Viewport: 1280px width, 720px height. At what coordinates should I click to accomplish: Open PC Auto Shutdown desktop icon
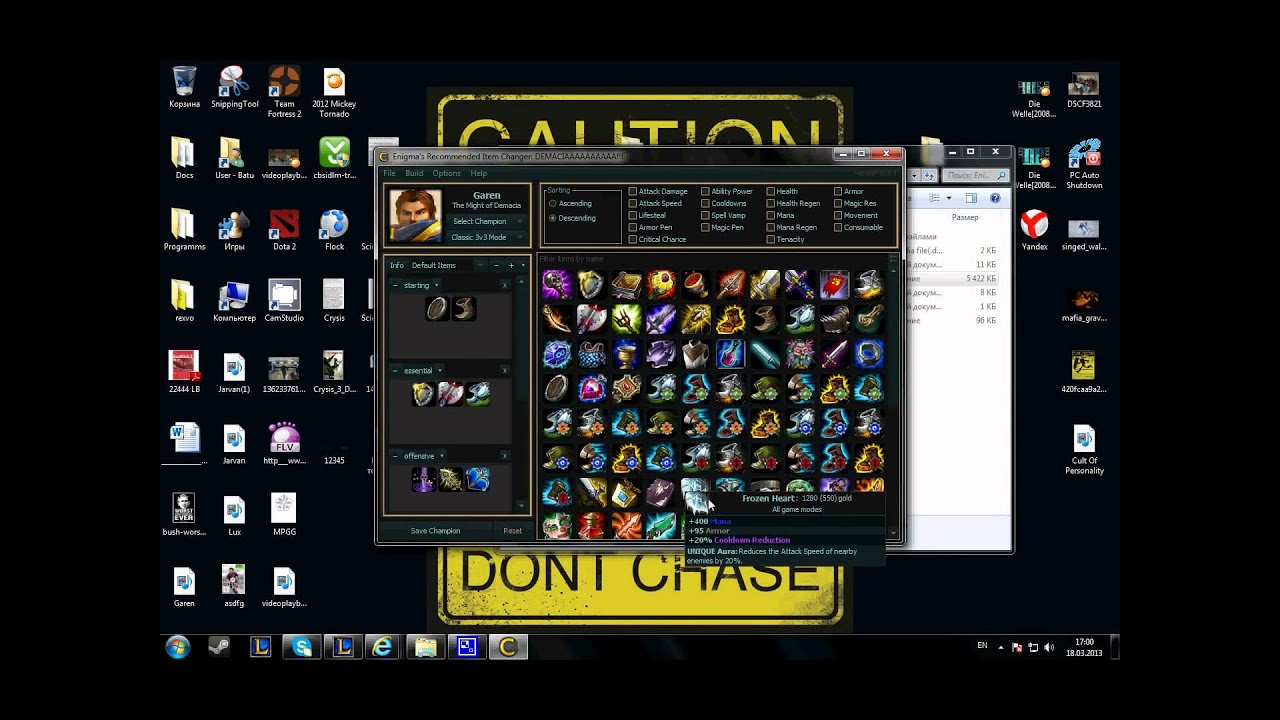tap(1084, 165)
